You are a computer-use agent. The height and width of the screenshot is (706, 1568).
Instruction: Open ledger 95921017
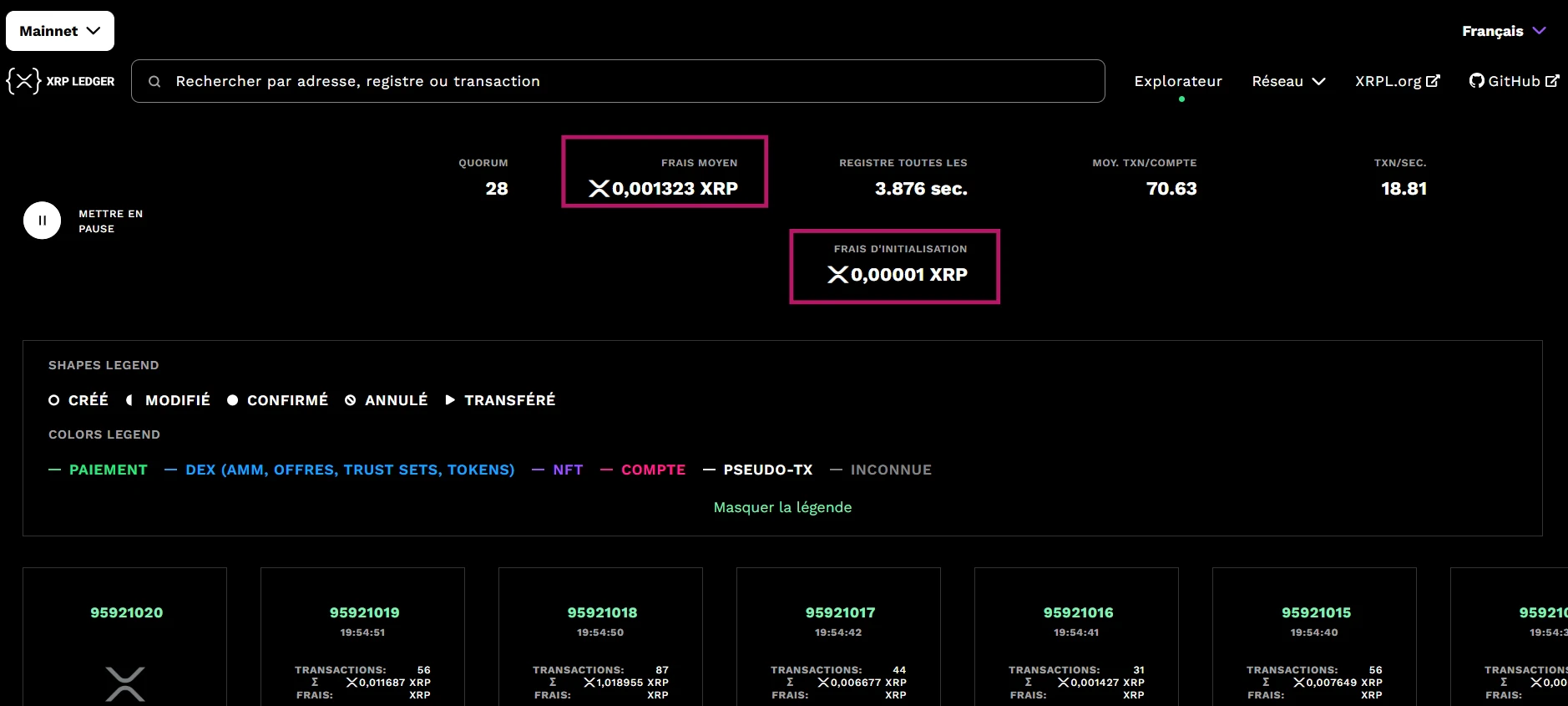tap(840, 612)
